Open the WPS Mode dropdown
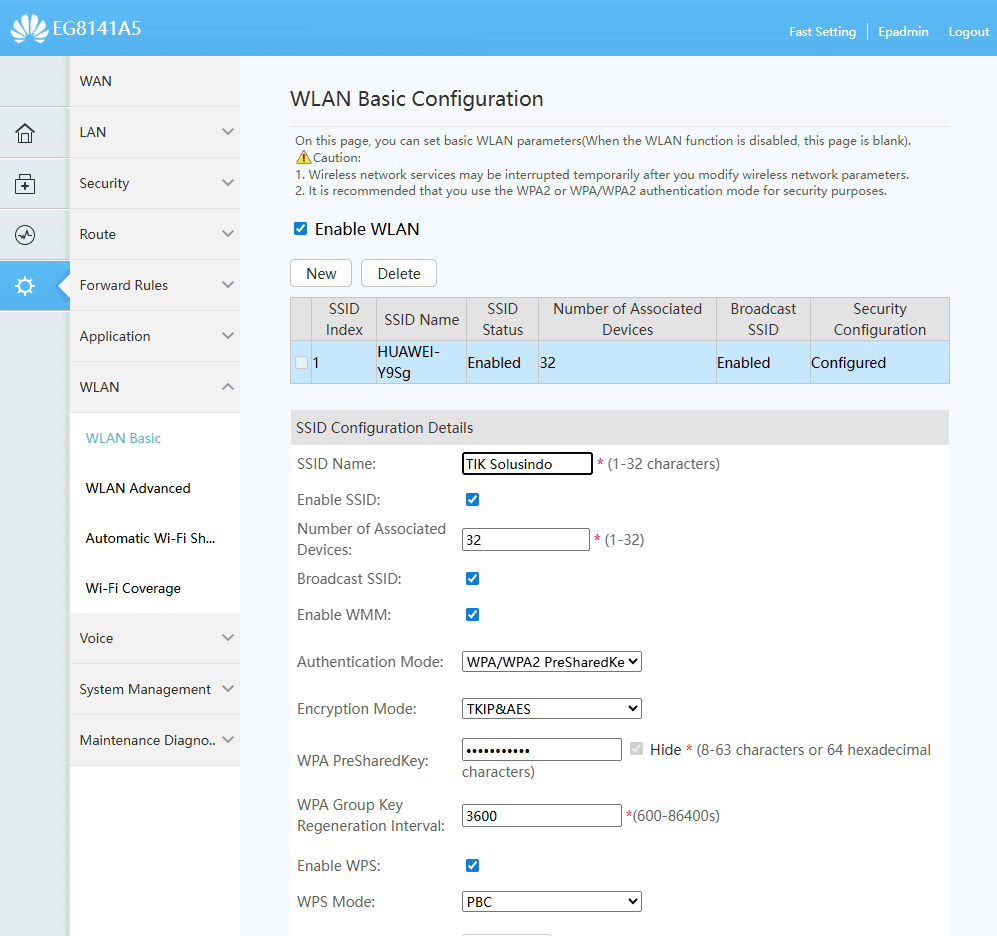Screen dimensions: 997x936 551,902
